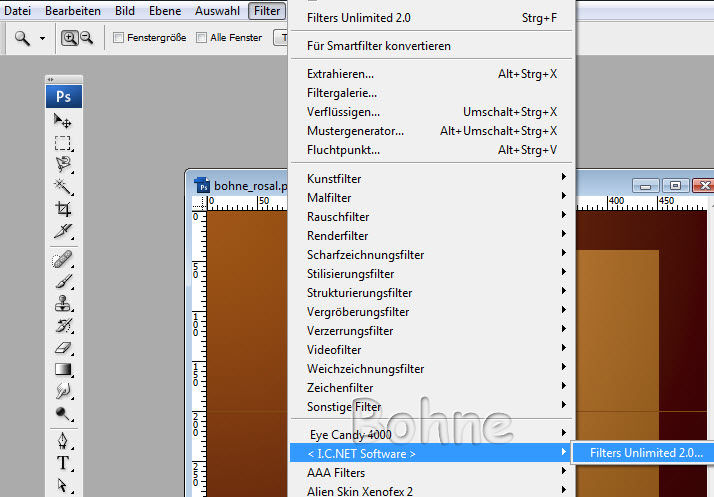
Task: Toggle the Alle Fenster checkbox
Action: (x=202, y=38)
